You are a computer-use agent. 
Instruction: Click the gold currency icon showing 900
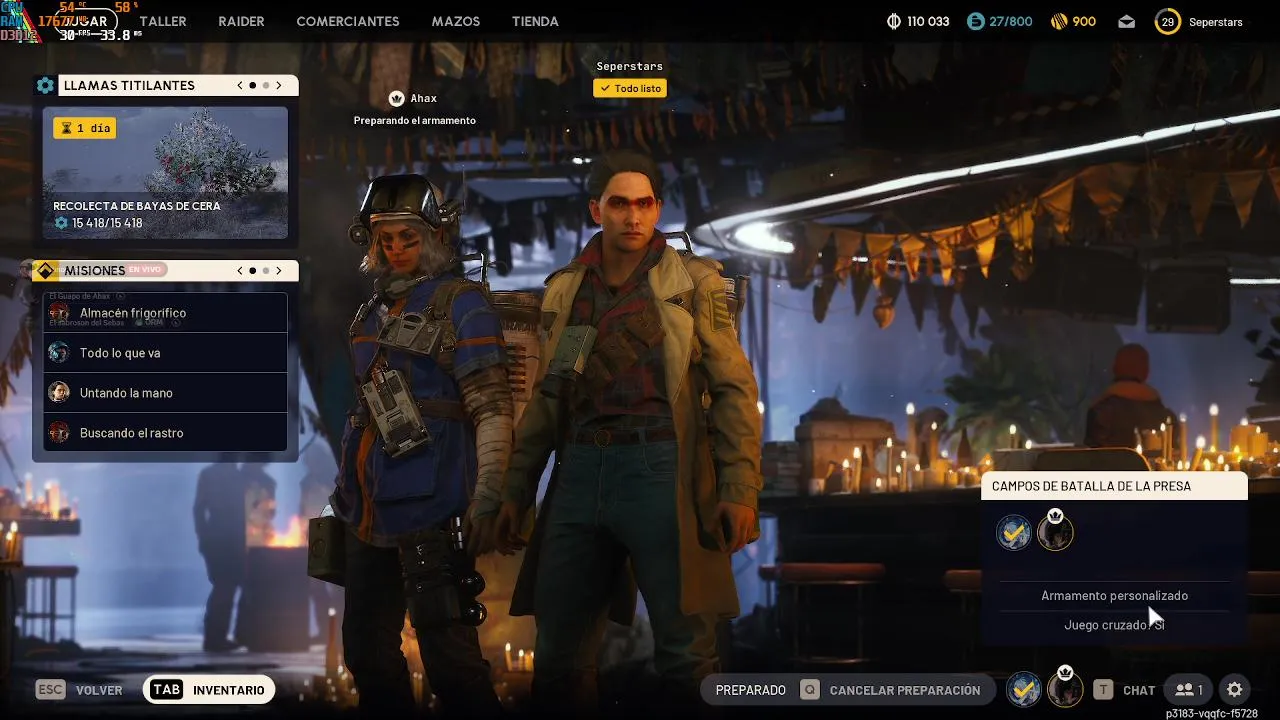(1059, 21)
